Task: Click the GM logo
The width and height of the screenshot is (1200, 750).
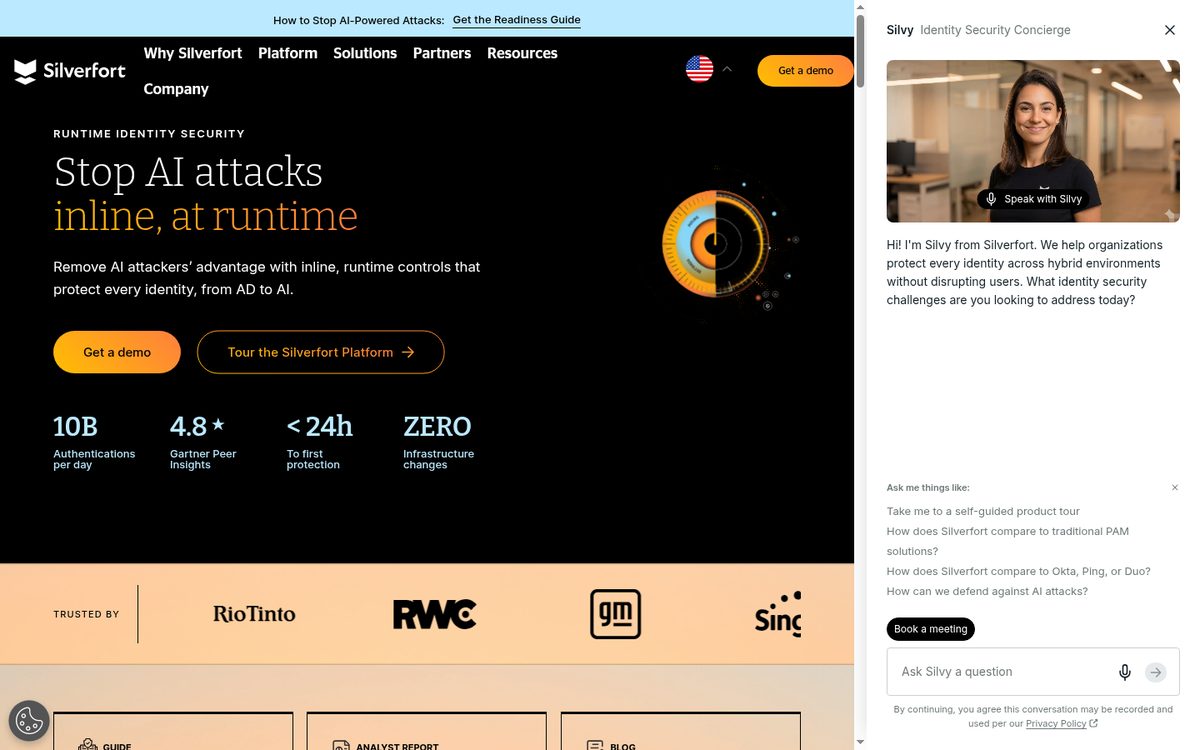Action: tap(615, 614)
